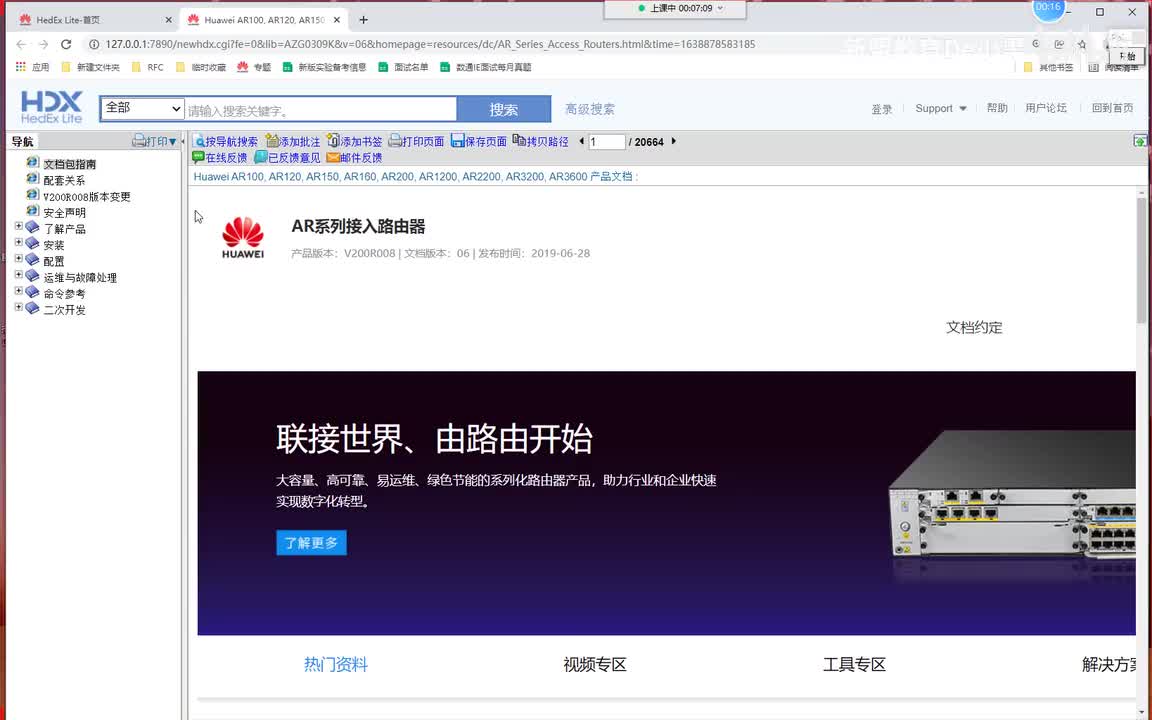The image size is (1152, 720).
Task: Bookmark this page with the star icon
Action: (1082, 44)
